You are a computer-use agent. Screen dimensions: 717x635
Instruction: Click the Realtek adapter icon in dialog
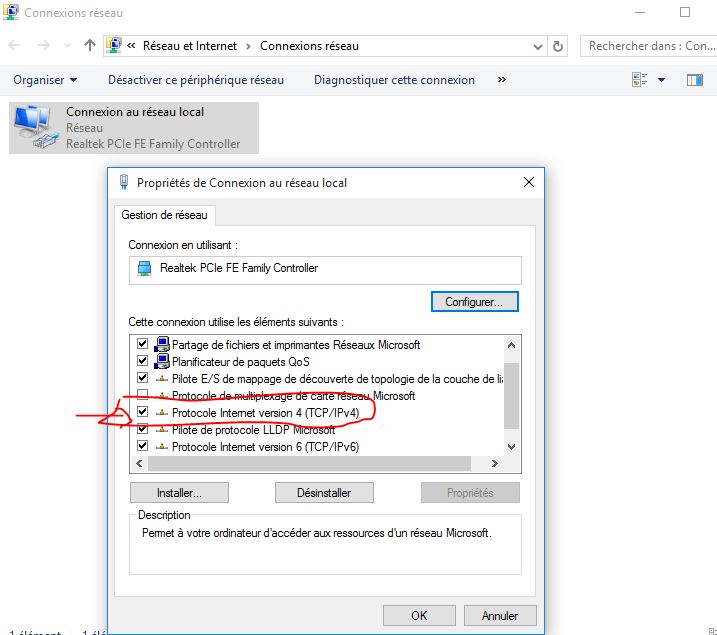[144, 268]
